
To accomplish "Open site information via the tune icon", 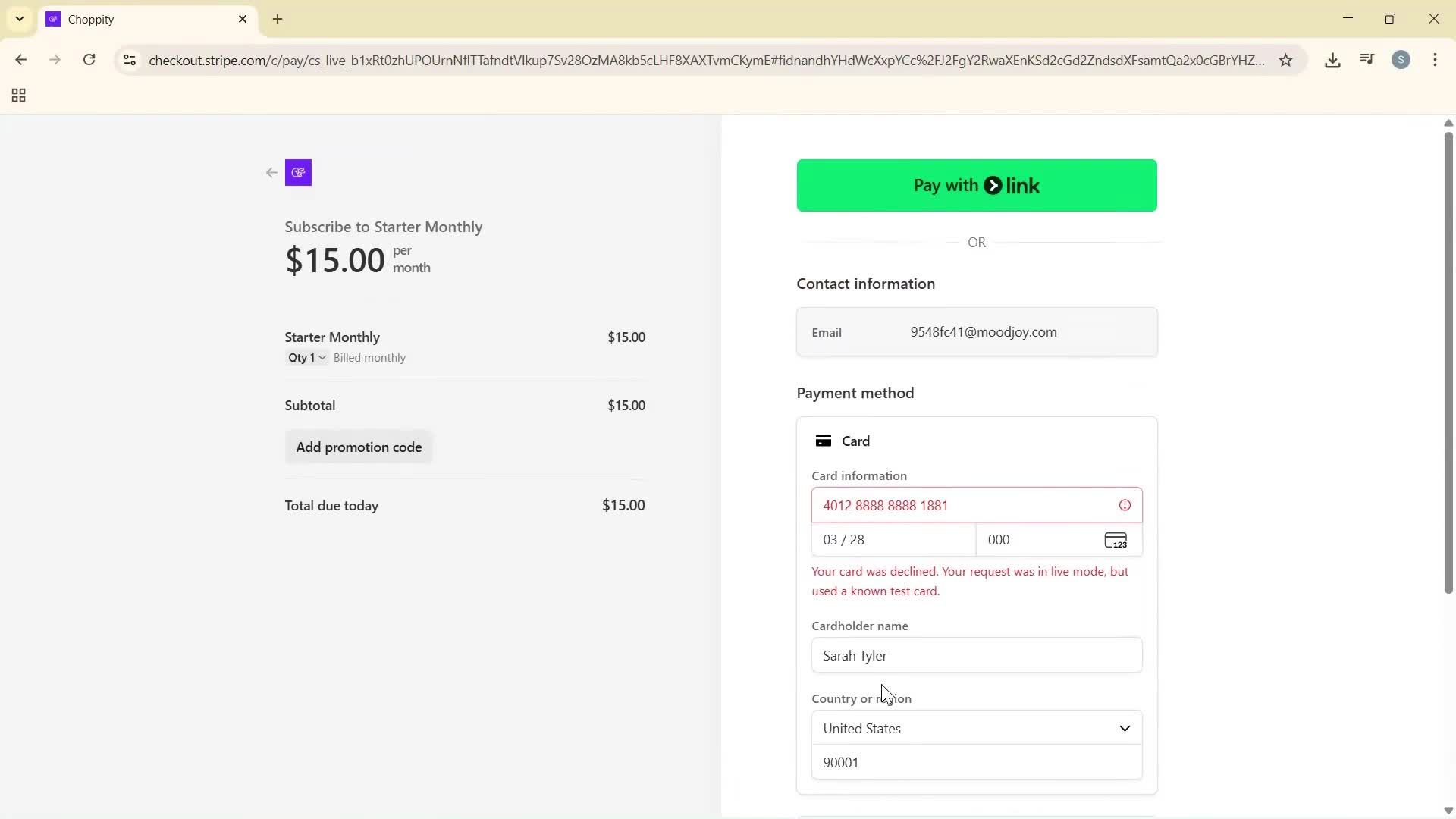I will pos(129,61).
